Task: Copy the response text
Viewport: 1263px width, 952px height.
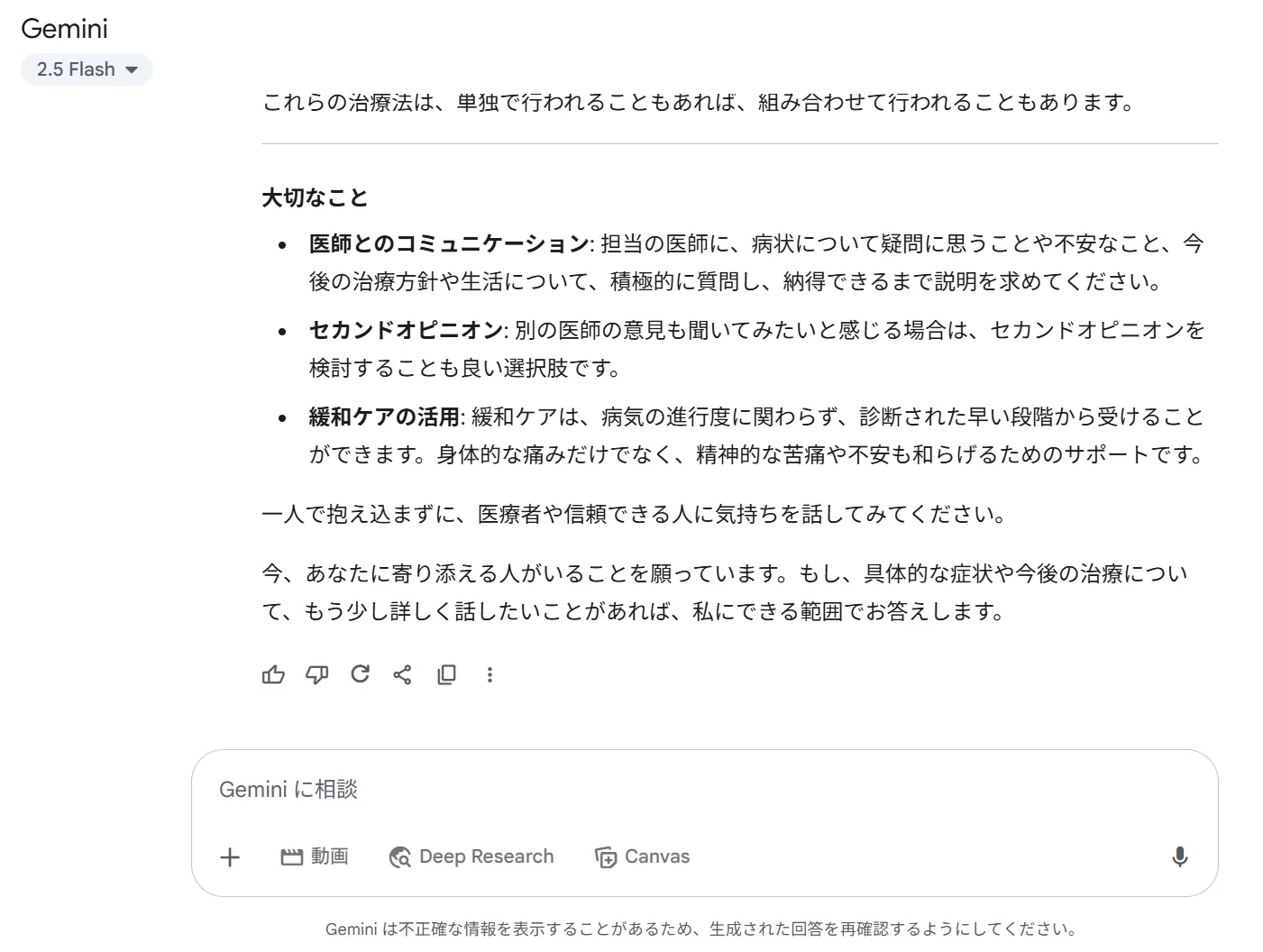Action: [x=446, y=674]
